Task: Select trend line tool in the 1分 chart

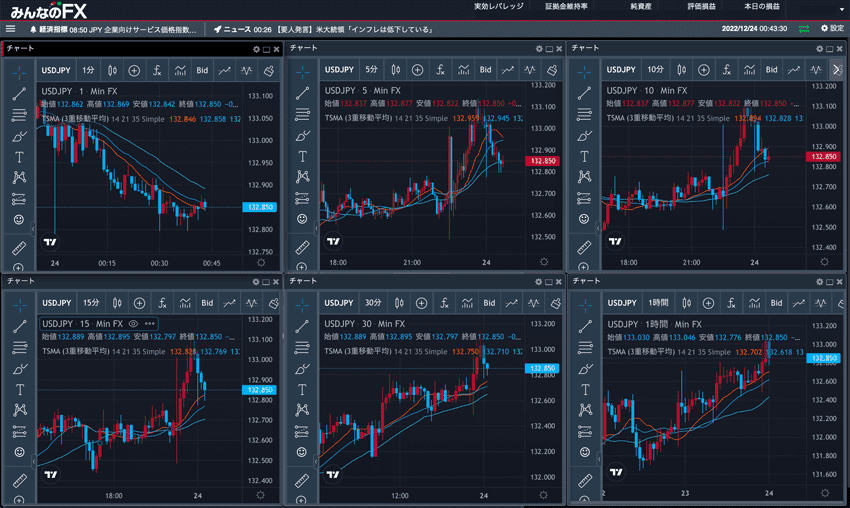Action: coord(19,93)
